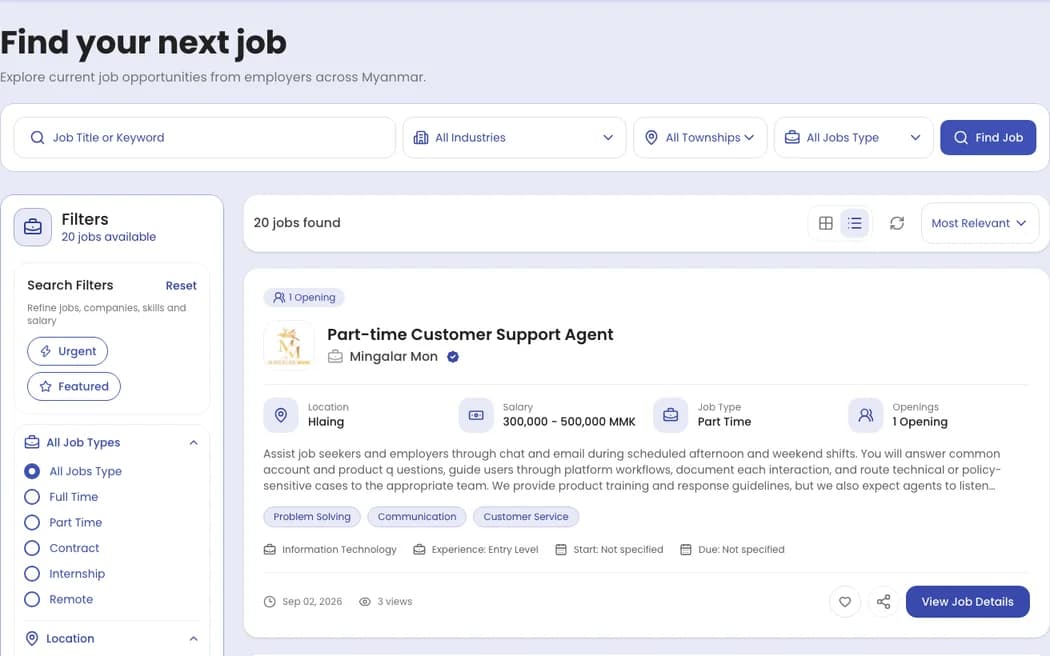Viewport: 1050px width, 656px height.
Task: Click the Location pin icon for Hlaing
Action: (281, 415)
